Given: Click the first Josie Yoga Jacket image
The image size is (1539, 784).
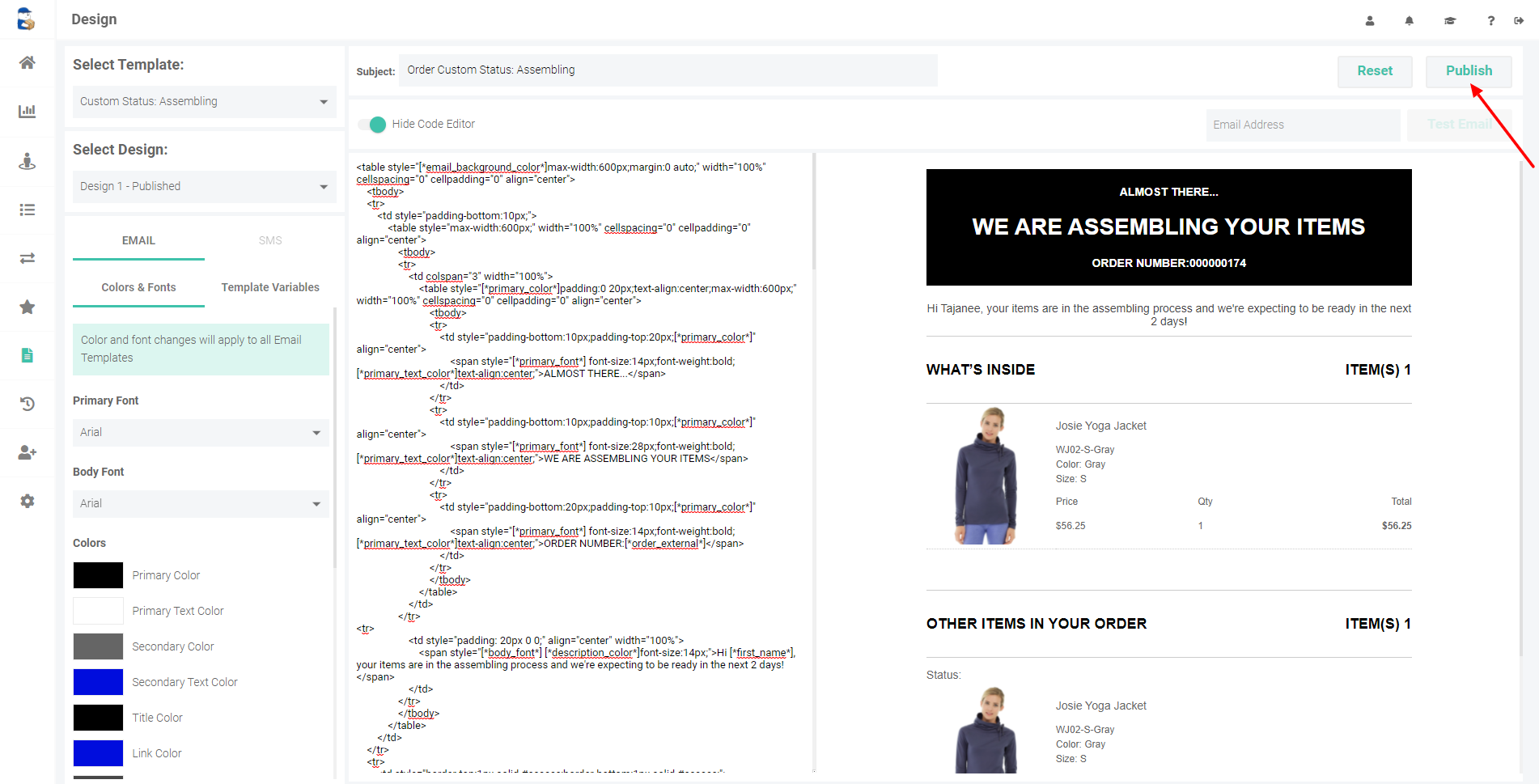Looking at the screenshot, I should pos(986,476).
